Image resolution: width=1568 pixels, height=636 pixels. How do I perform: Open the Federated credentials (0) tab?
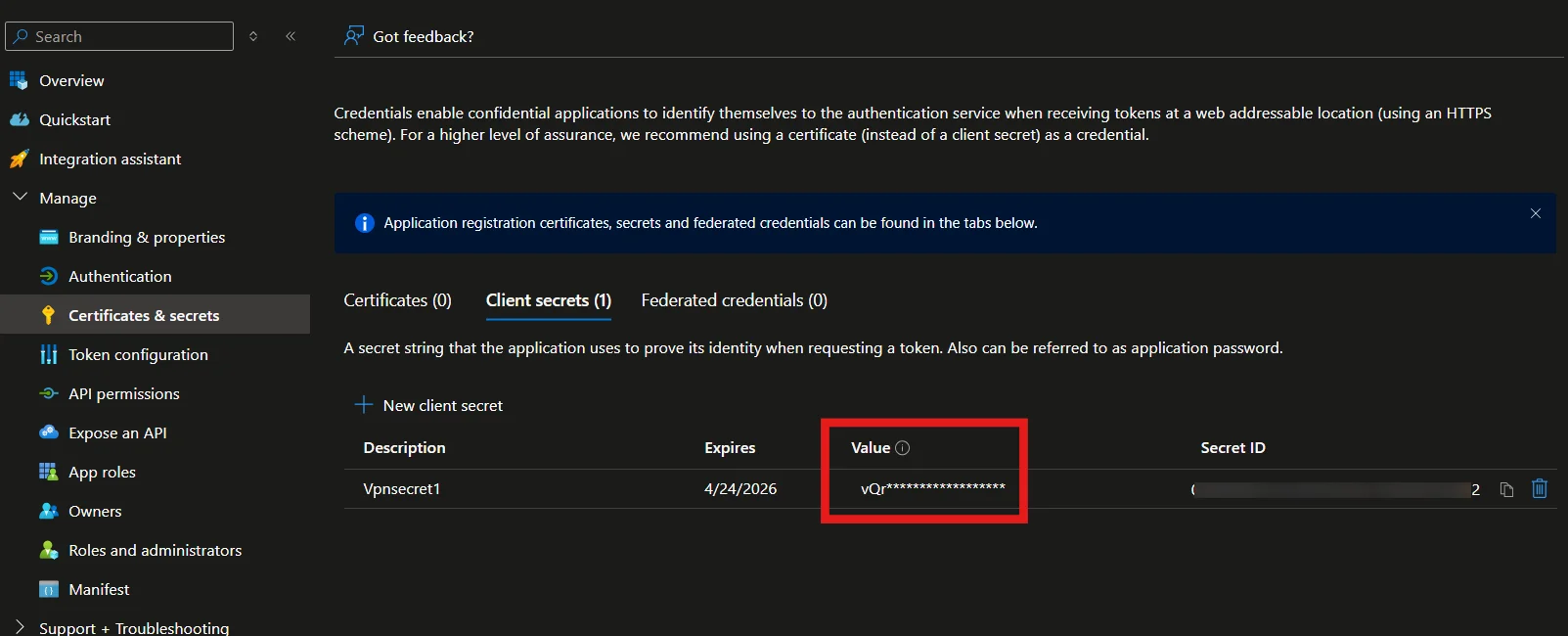(x=735, y=300)
